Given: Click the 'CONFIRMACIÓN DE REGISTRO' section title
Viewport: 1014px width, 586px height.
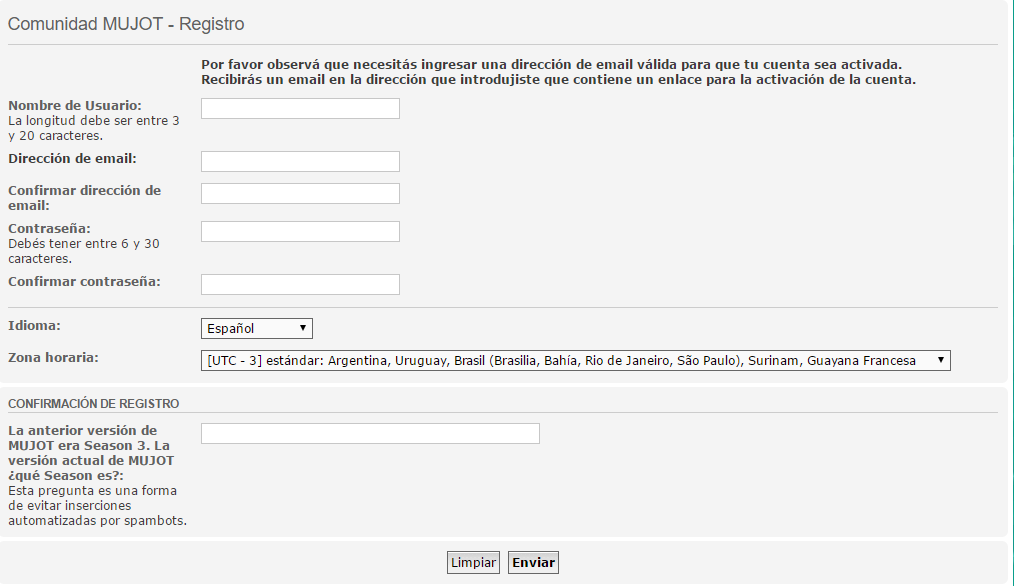Looking at the screenshot, I should pyautogui.click(x=94, y=404).
